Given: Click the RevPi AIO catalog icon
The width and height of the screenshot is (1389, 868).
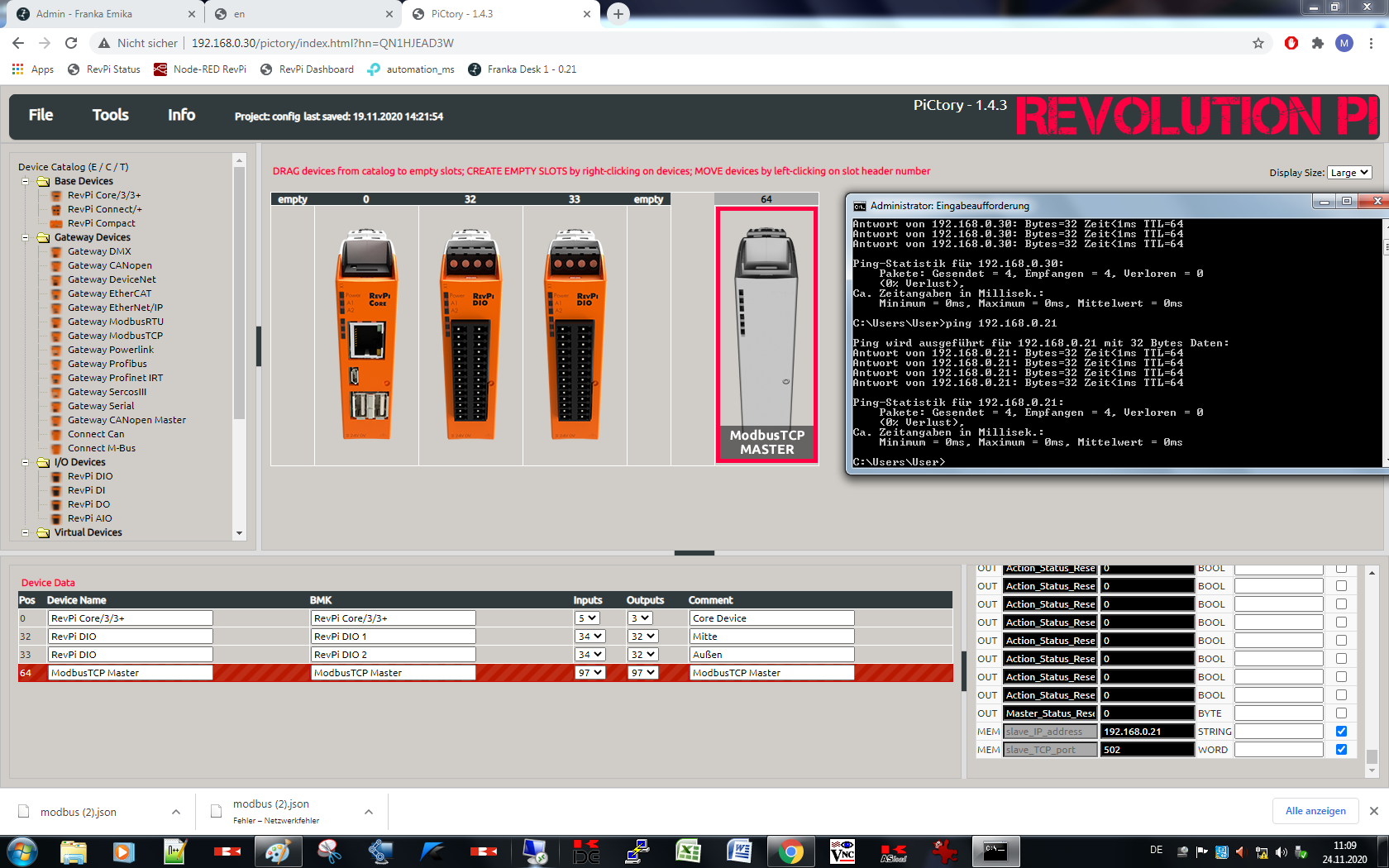Looking at the screenshot, I should [56, 518].
